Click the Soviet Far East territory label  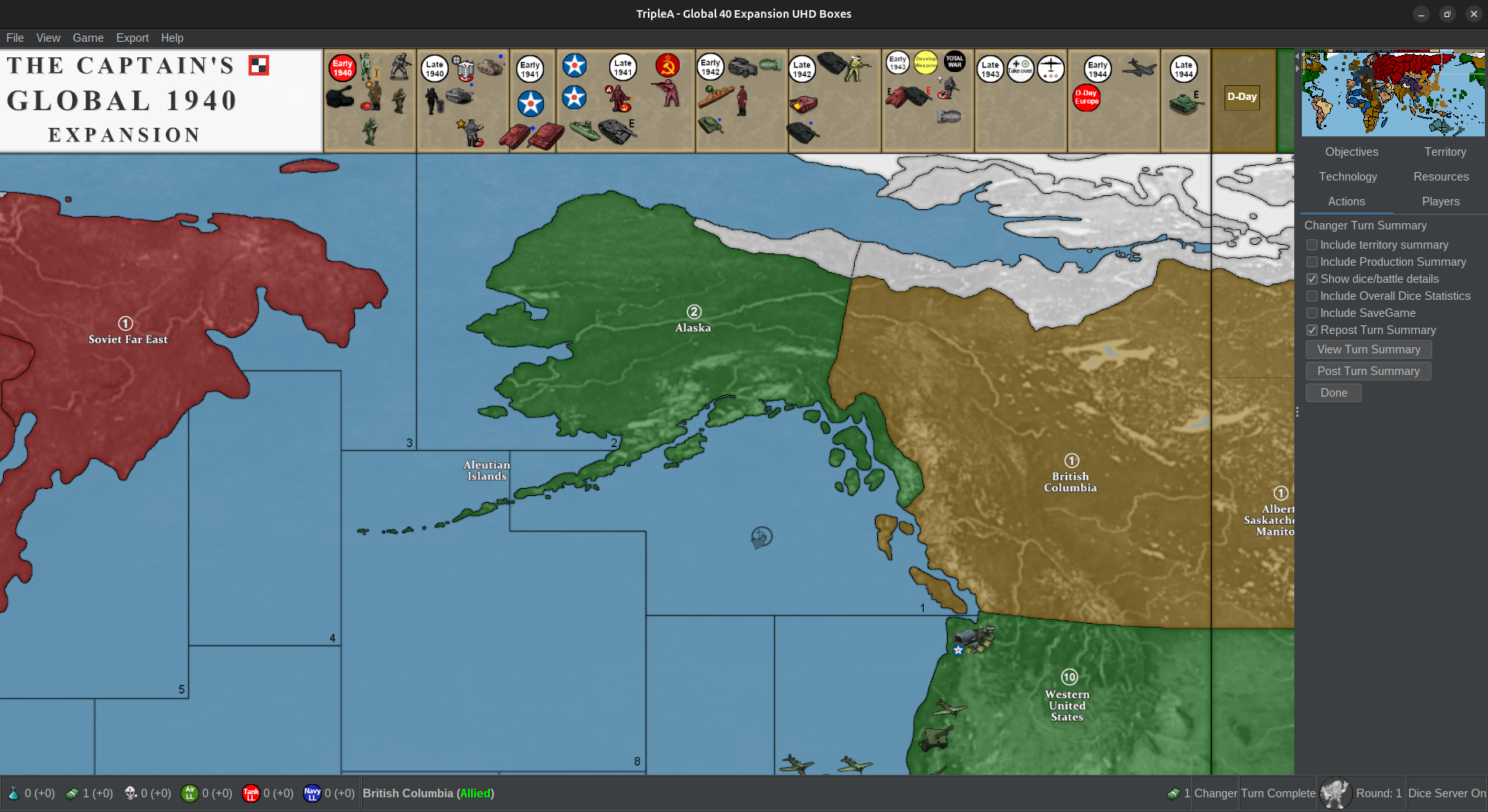128,339
